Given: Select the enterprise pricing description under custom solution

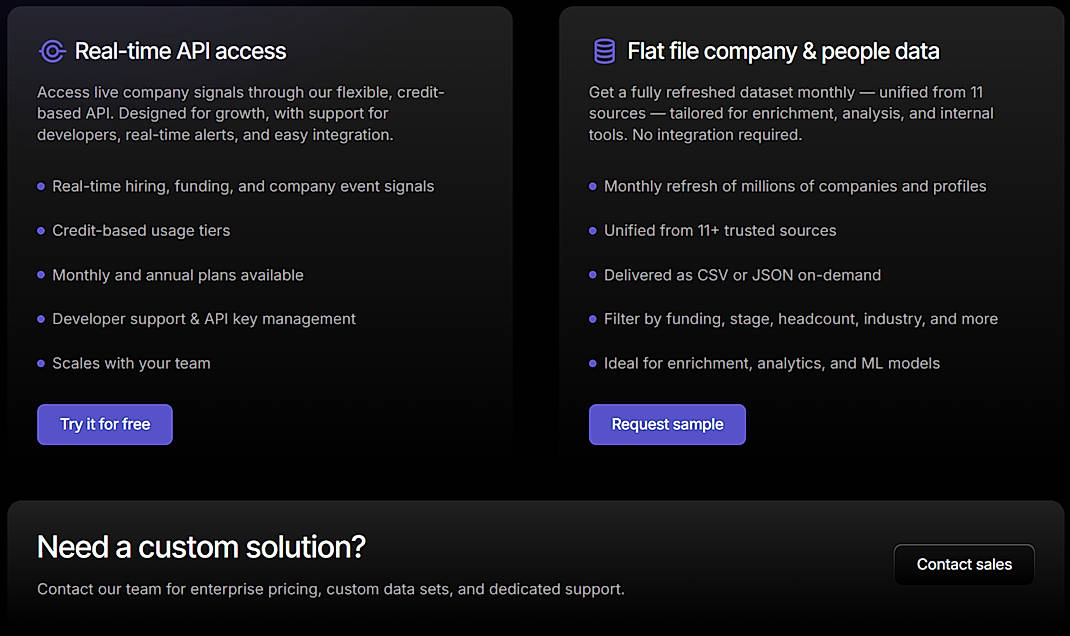Looking at the screenshot, I should (x=329, y=589).
